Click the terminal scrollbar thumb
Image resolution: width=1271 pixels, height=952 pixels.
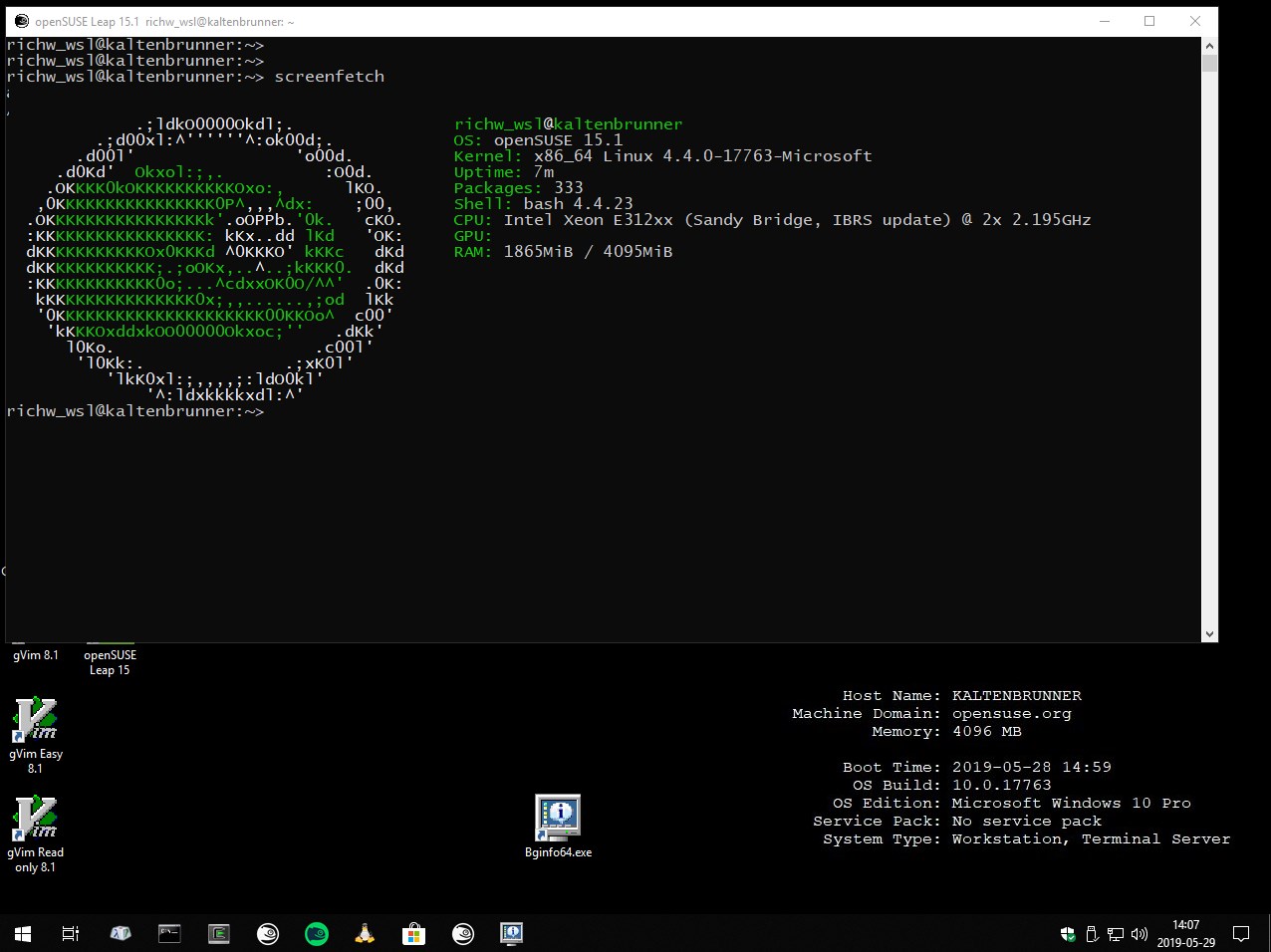[1210, 64]
